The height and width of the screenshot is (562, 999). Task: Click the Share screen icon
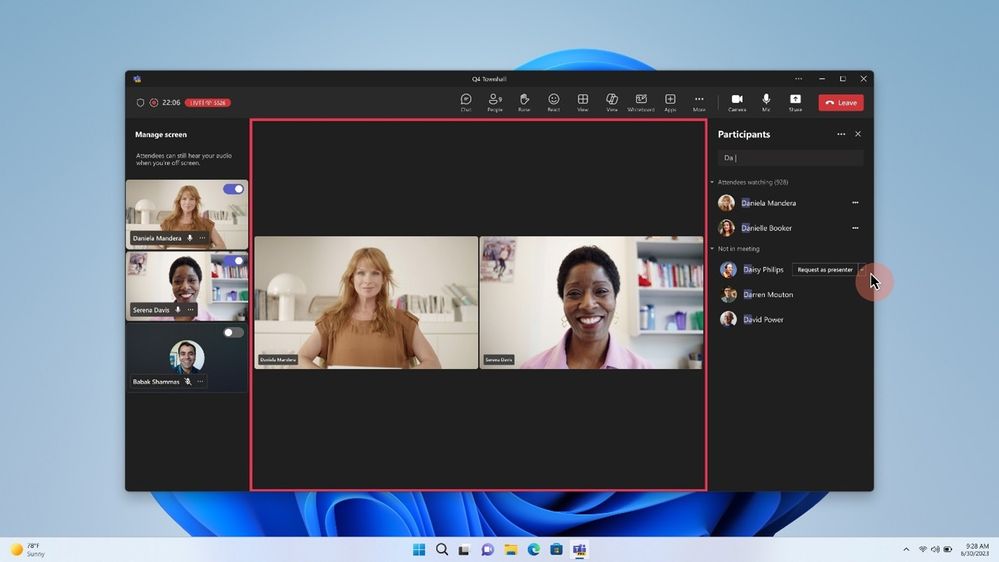tap(795, 102)
